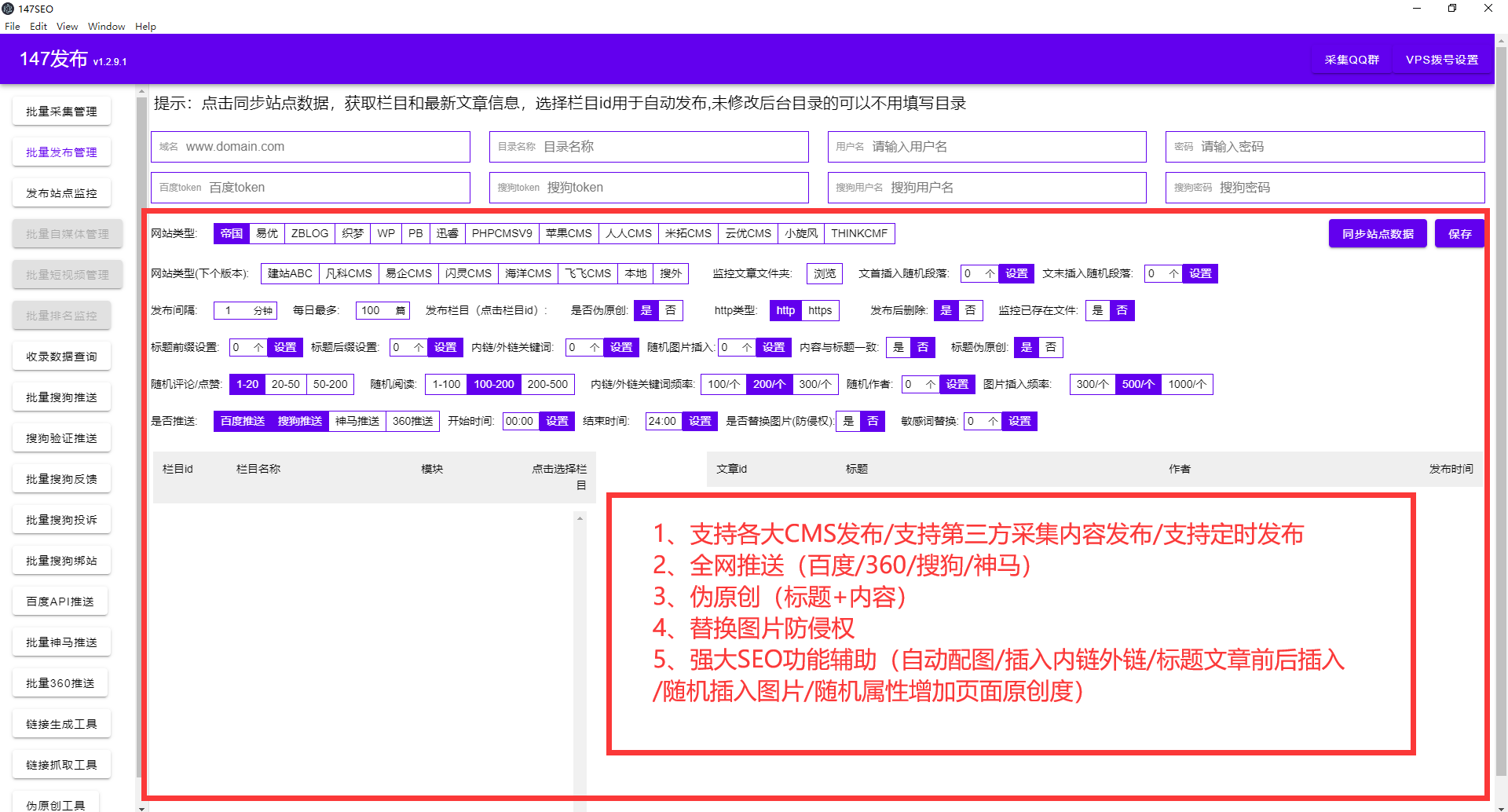Enable 神马推送 push option
The image size is (1508, 812).
click(x=356, y=421)
